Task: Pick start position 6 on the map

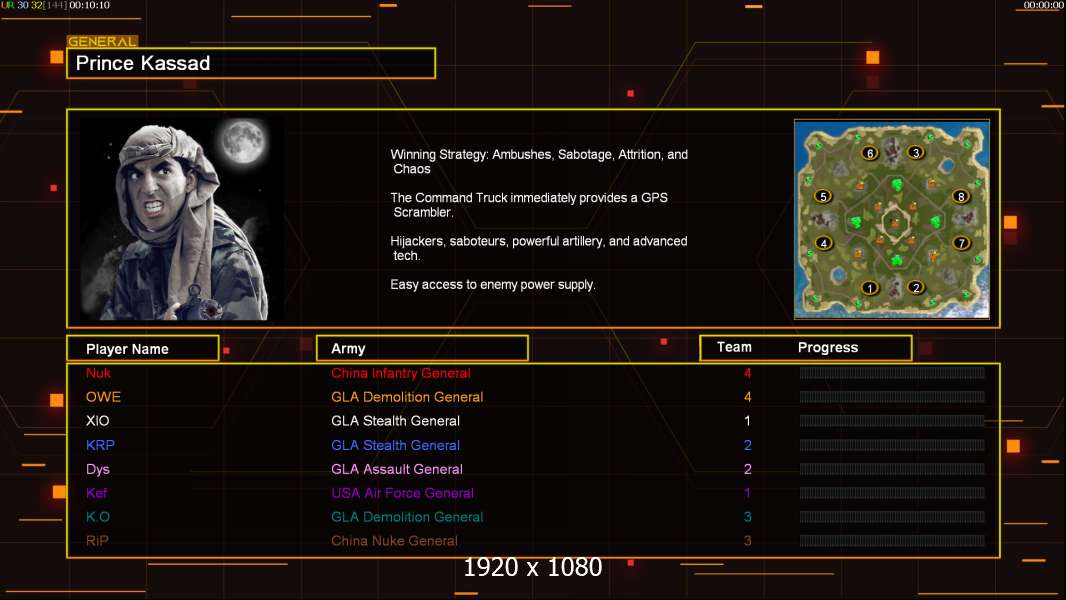Action: tap(870, 153)
